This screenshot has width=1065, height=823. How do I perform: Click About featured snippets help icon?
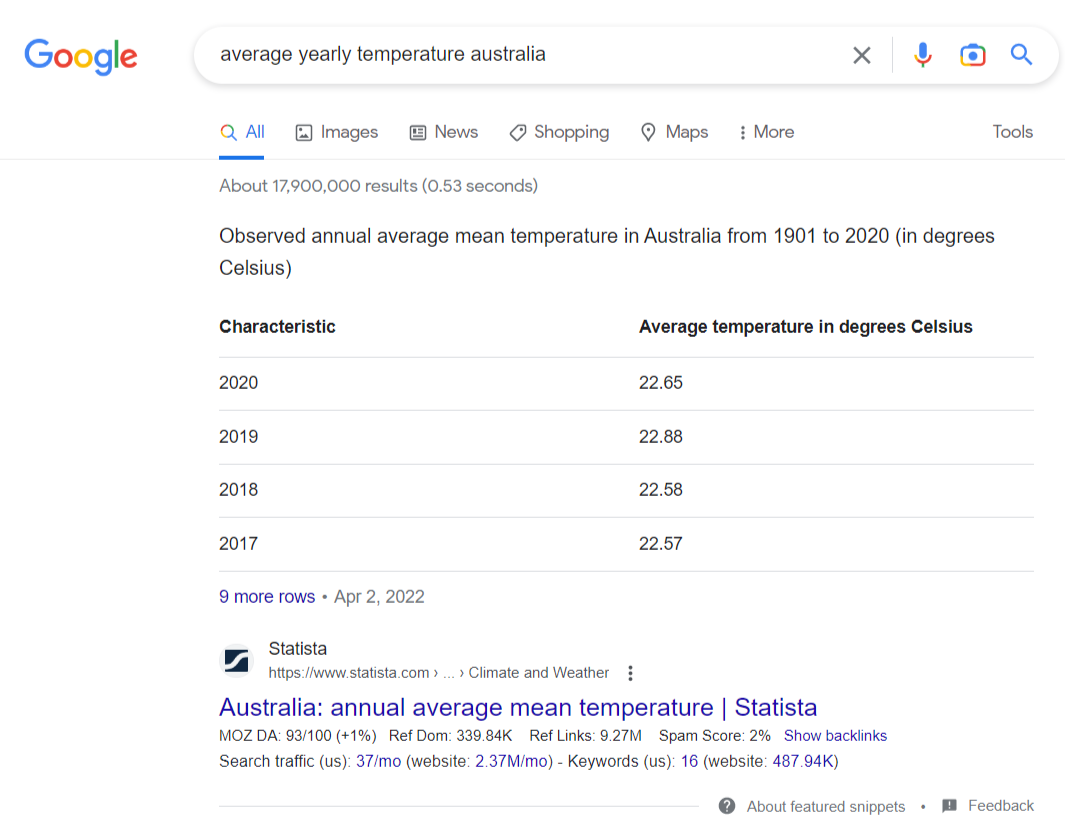click(726, 805)
